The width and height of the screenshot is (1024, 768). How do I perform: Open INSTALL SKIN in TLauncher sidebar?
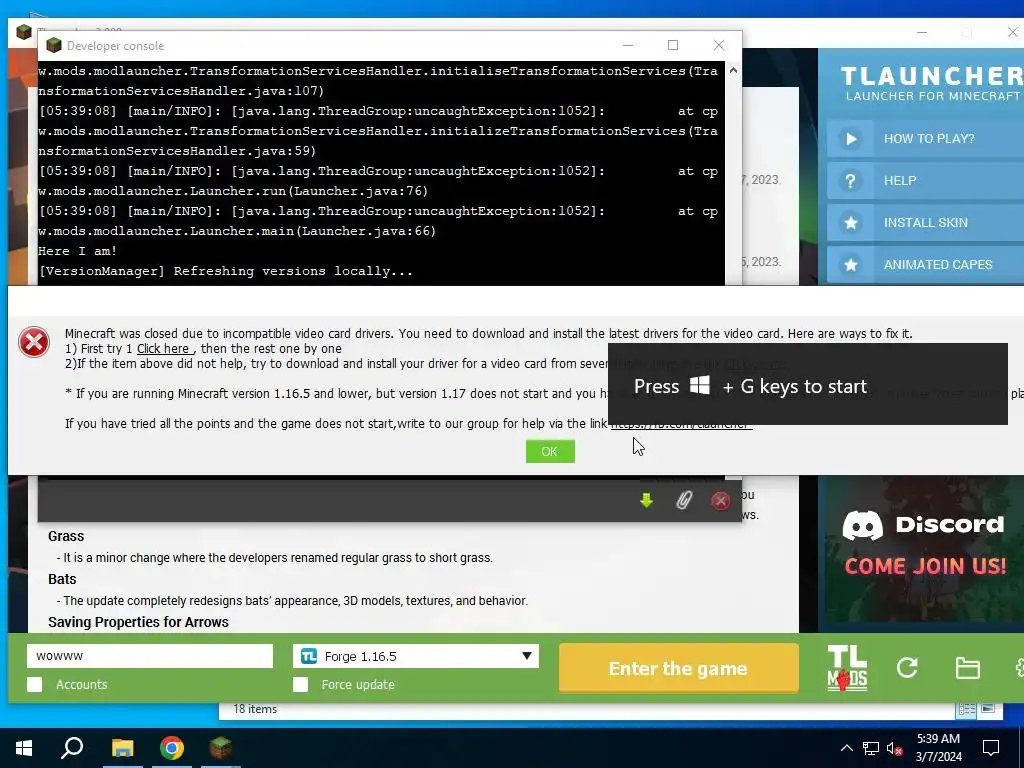point(925,223)
